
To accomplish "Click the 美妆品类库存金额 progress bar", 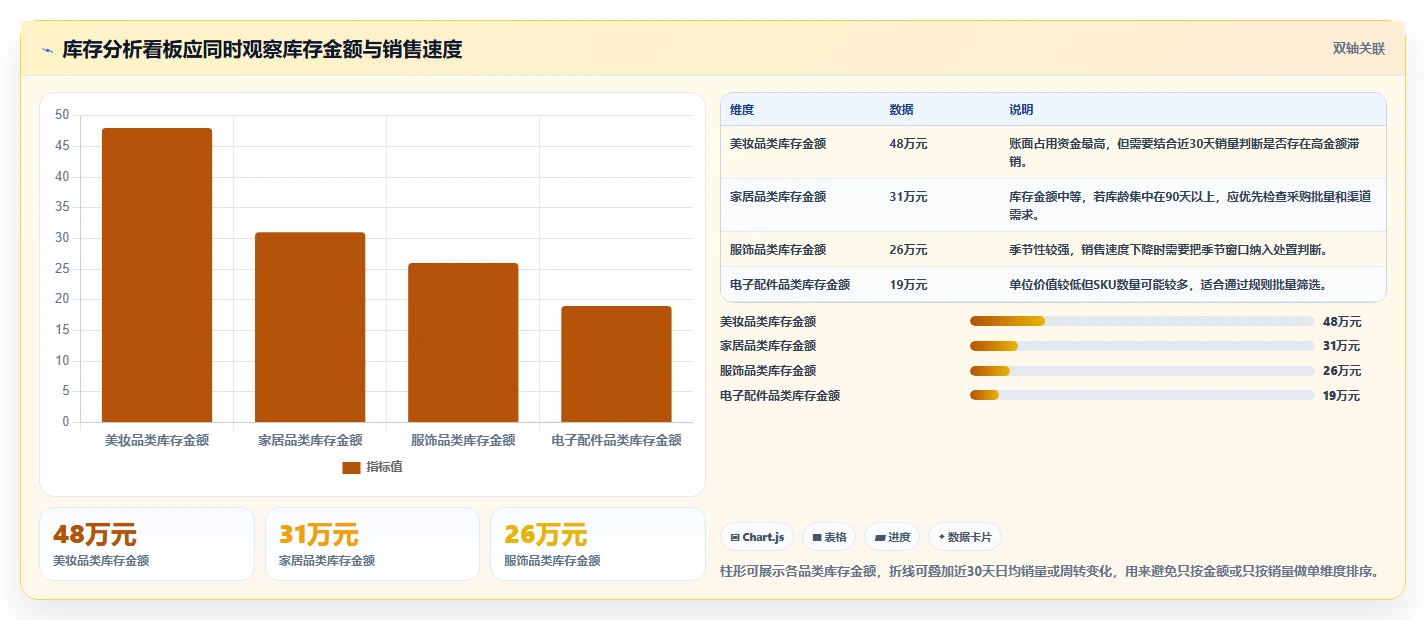I will tap(1142, 321).
